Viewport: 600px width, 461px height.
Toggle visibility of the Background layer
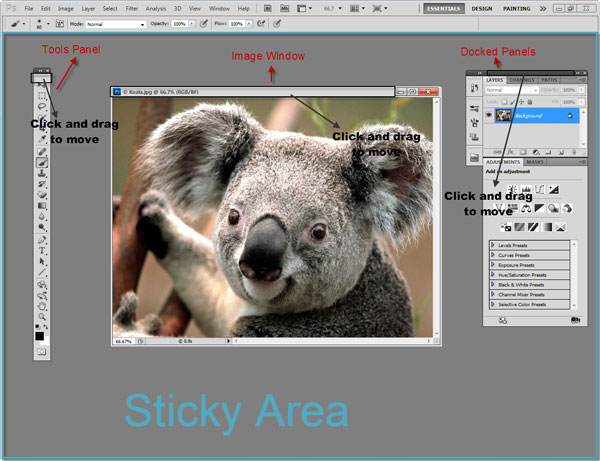490,114
